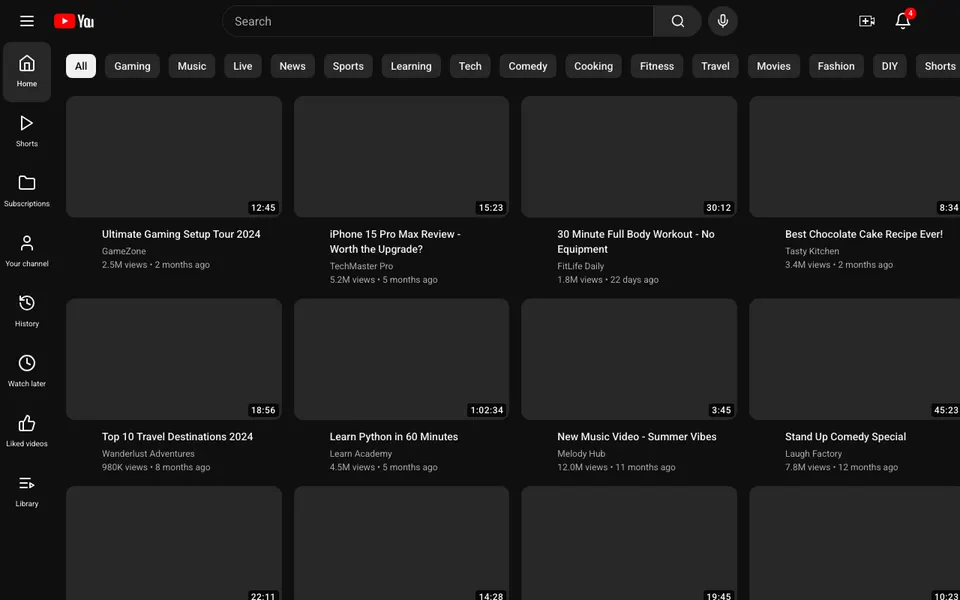Open Watch later in sidebar

[27, 372]
